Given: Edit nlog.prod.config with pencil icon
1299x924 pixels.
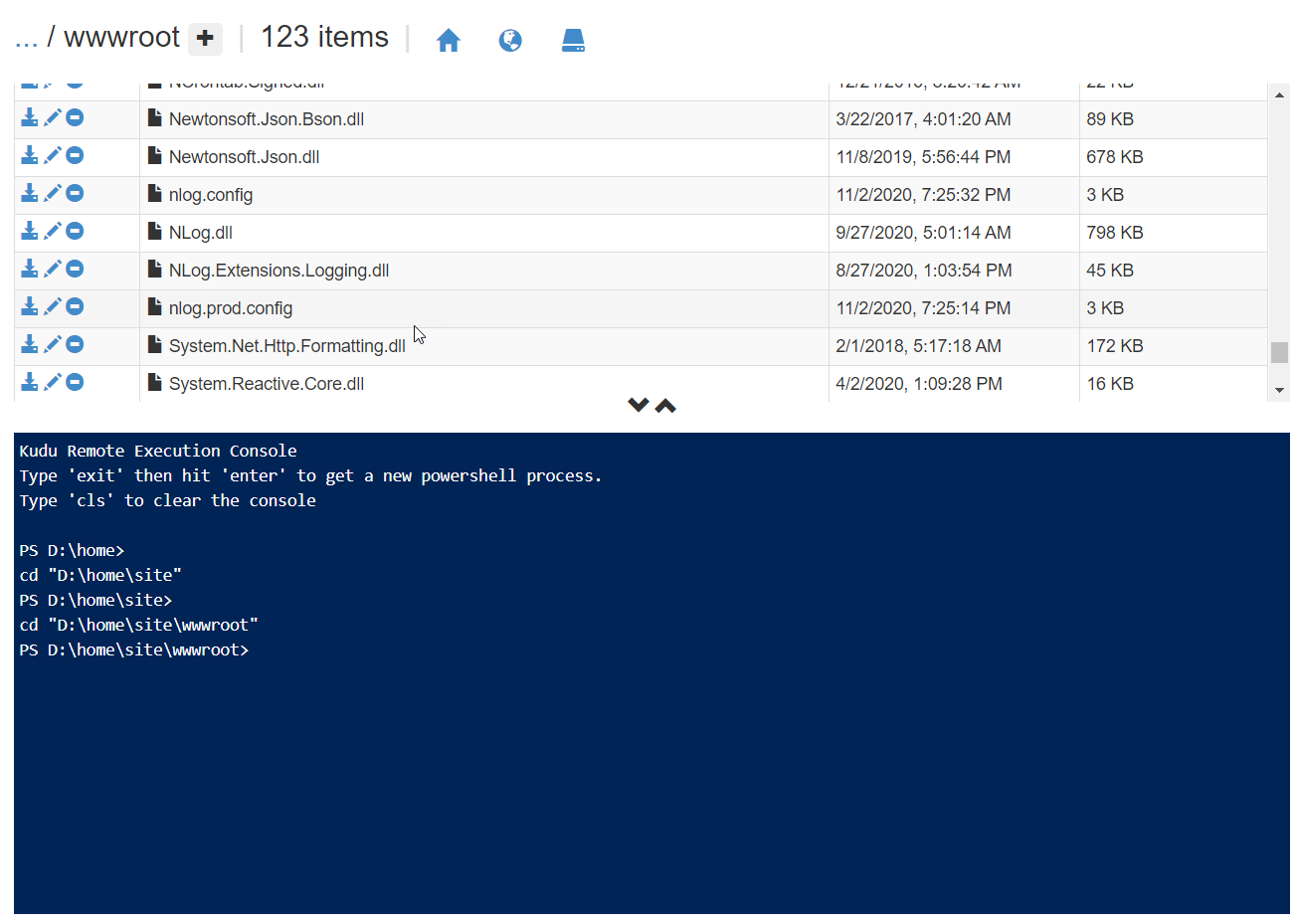Looking at the screenshot, I should pos(53,306).
